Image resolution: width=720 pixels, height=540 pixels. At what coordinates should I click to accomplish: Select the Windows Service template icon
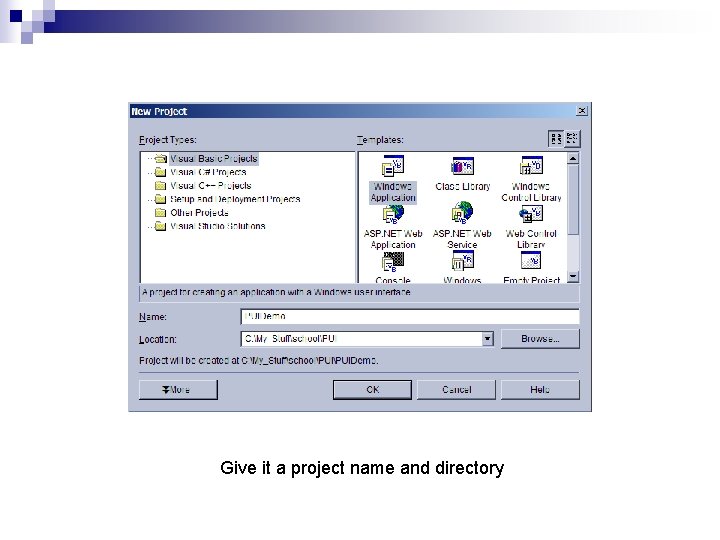click(x=462, y=261)
